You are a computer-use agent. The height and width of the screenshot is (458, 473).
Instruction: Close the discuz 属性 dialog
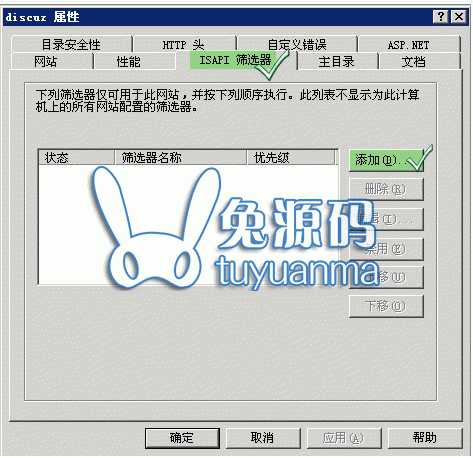pyautogui.click(x=458, y=16)
